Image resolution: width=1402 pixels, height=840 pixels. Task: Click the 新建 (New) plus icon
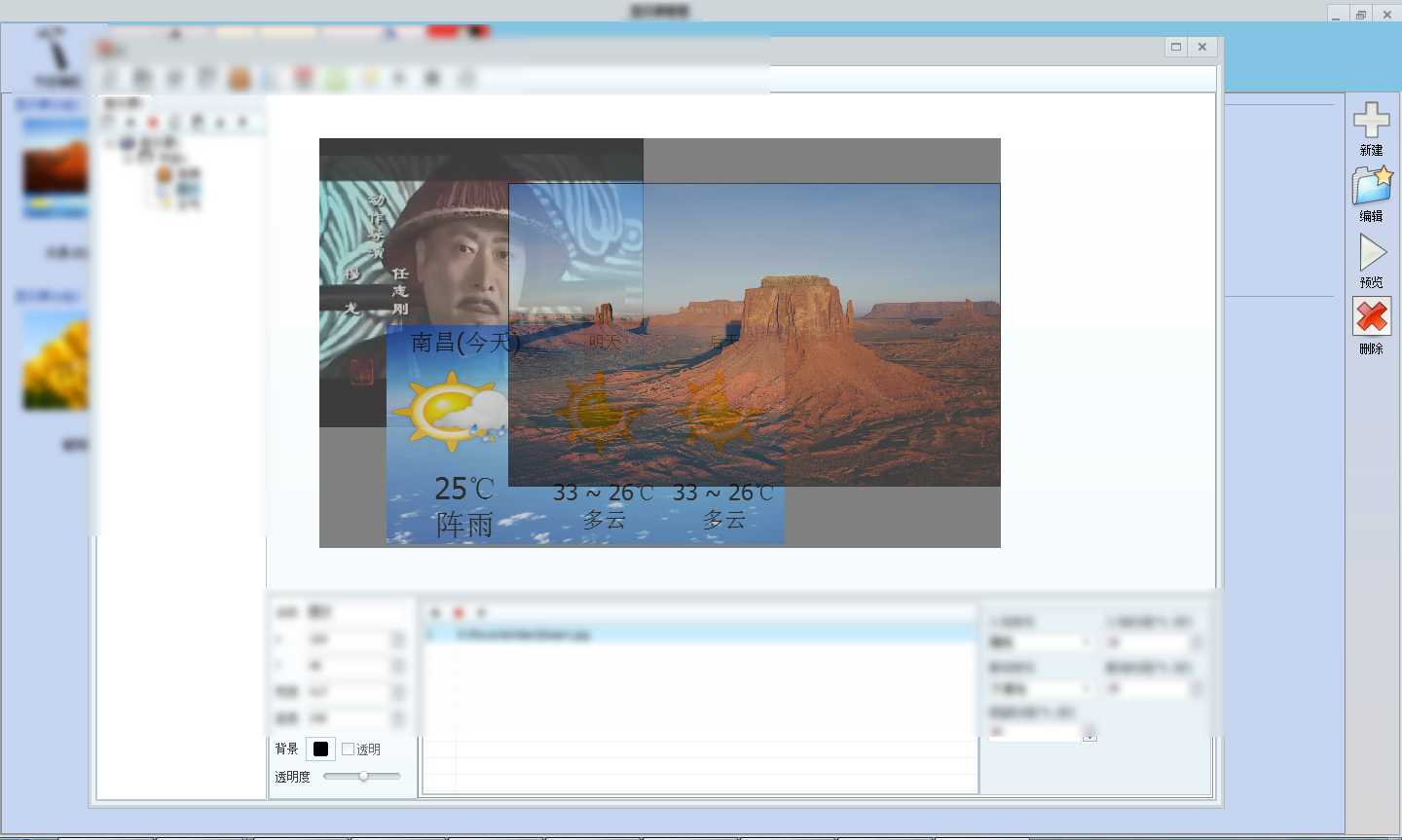pyautogui.click(x=1371, y=120)
